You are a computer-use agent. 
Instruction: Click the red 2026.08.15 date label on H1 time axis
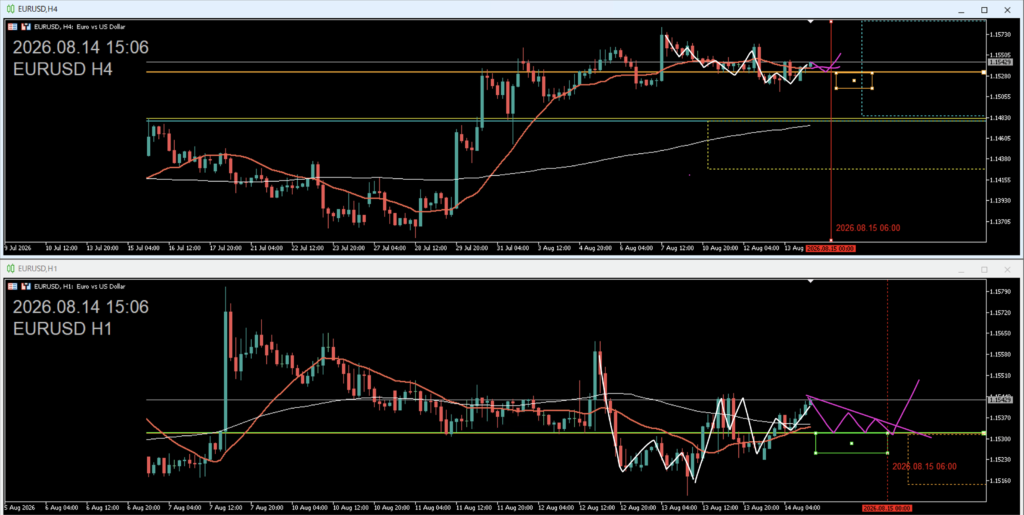pos(886,508)
